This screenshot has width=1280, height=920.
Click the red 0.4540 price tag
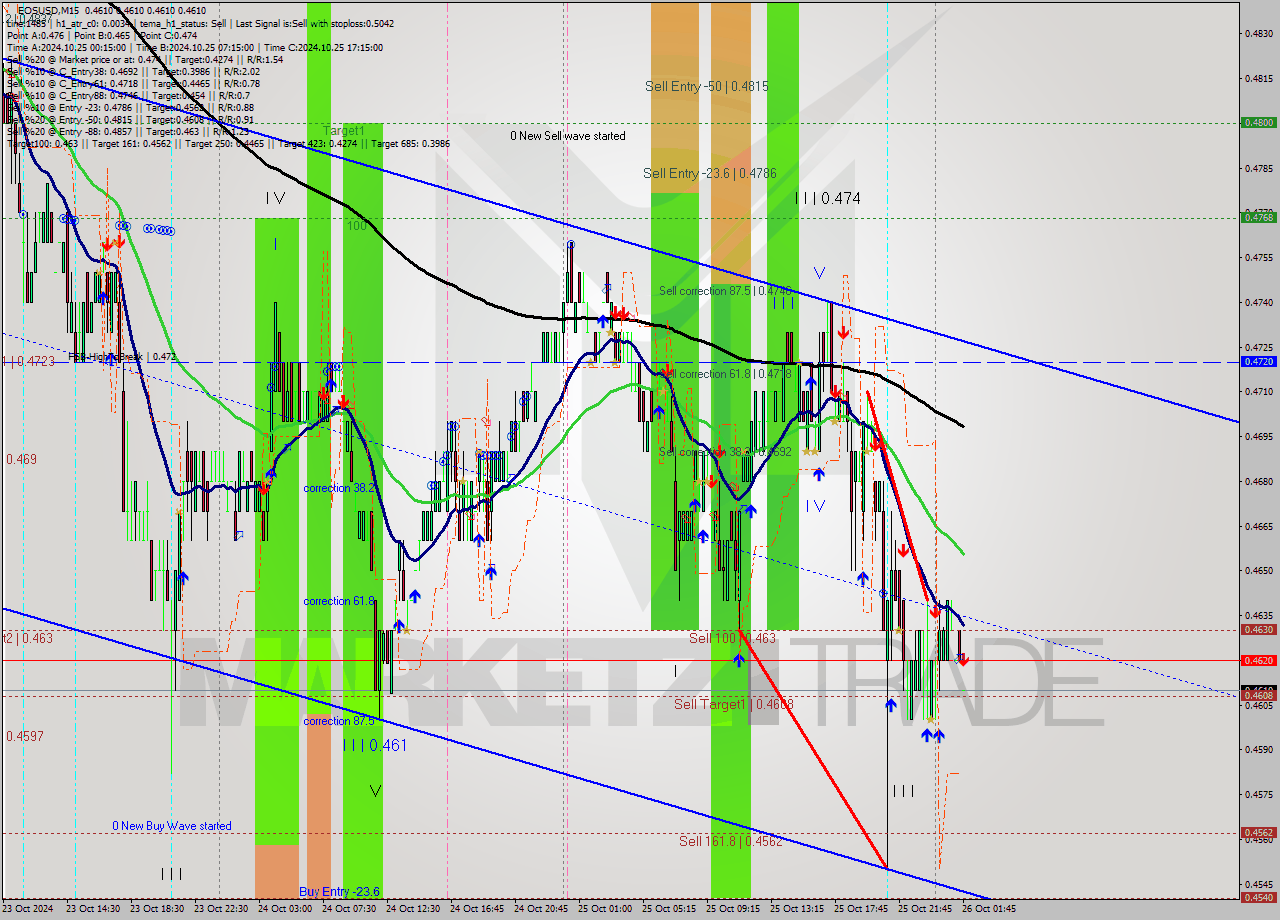click(1258, 897)
